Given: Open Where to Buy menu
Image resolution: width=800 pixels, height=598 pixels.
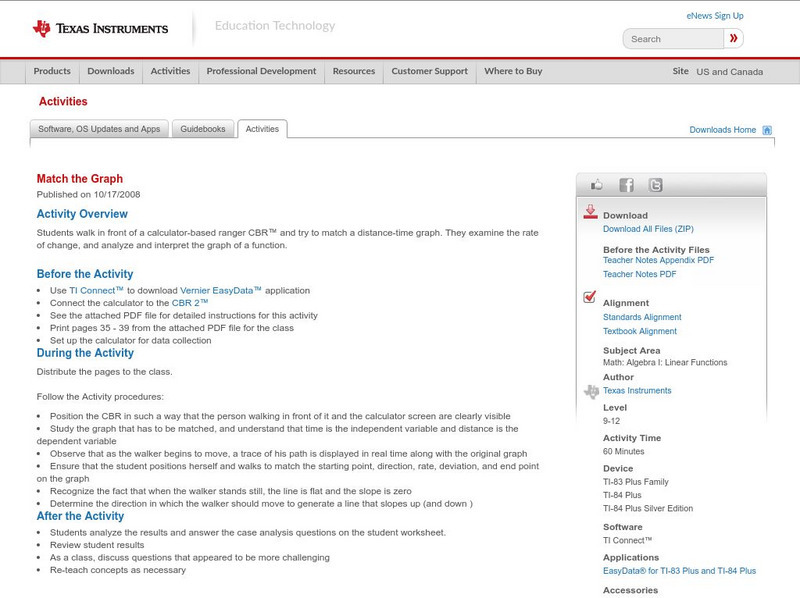Looking at the screenshot, I should pyautogui.click(x=513, y=71).
